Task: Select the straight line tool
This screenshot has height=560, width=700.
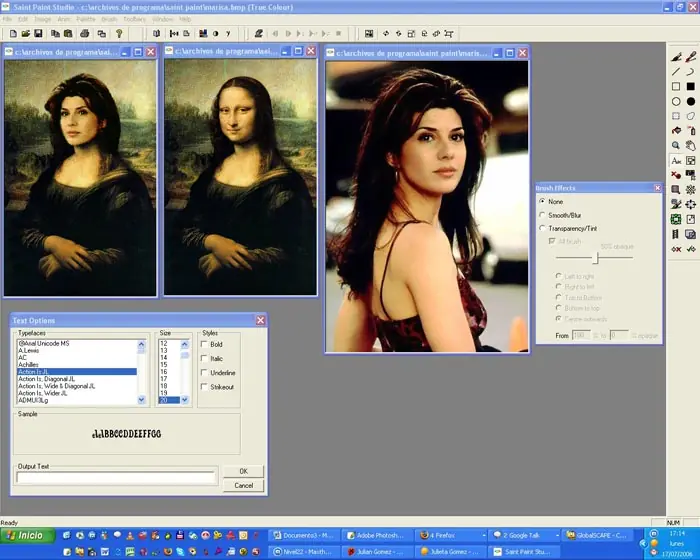Action: (x=676, y=72)
